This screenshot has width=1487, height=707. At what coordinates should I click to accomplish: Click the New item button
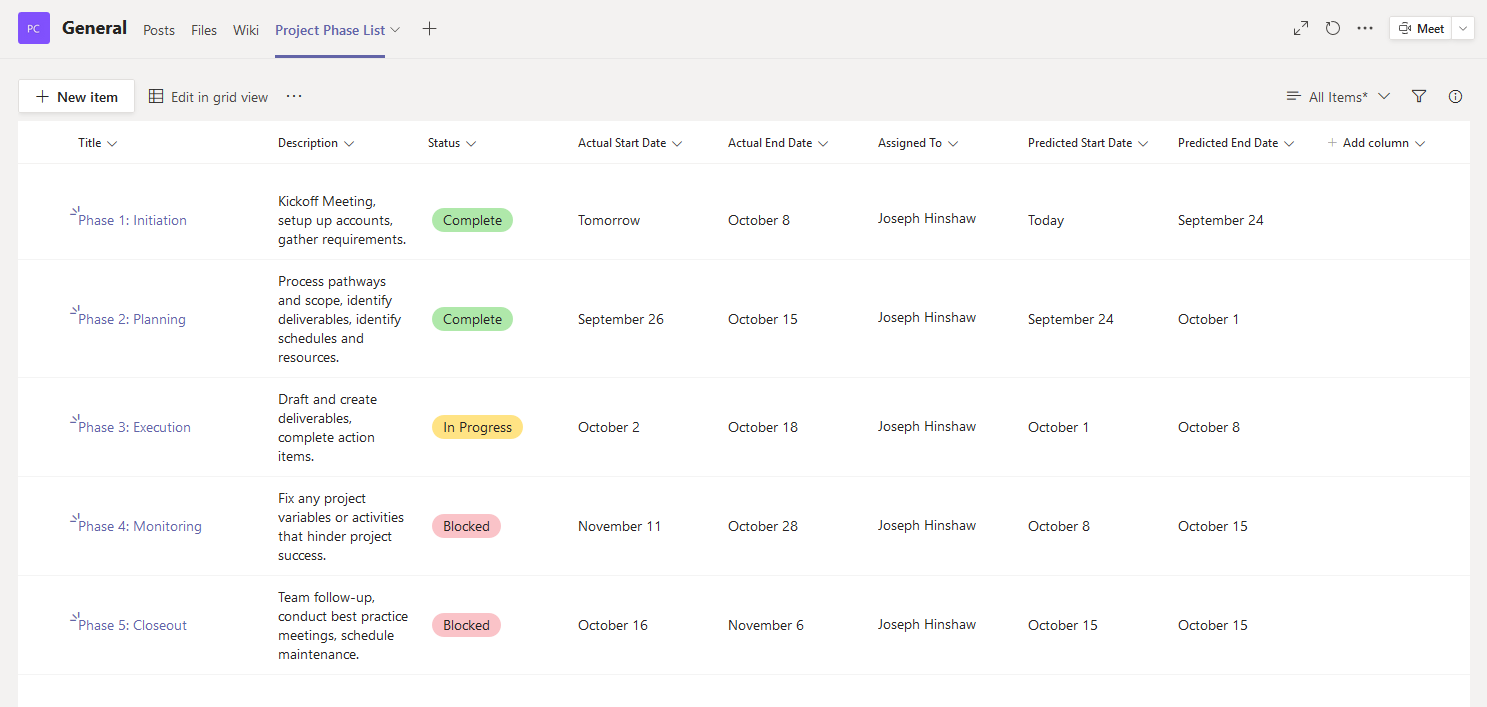77,97
